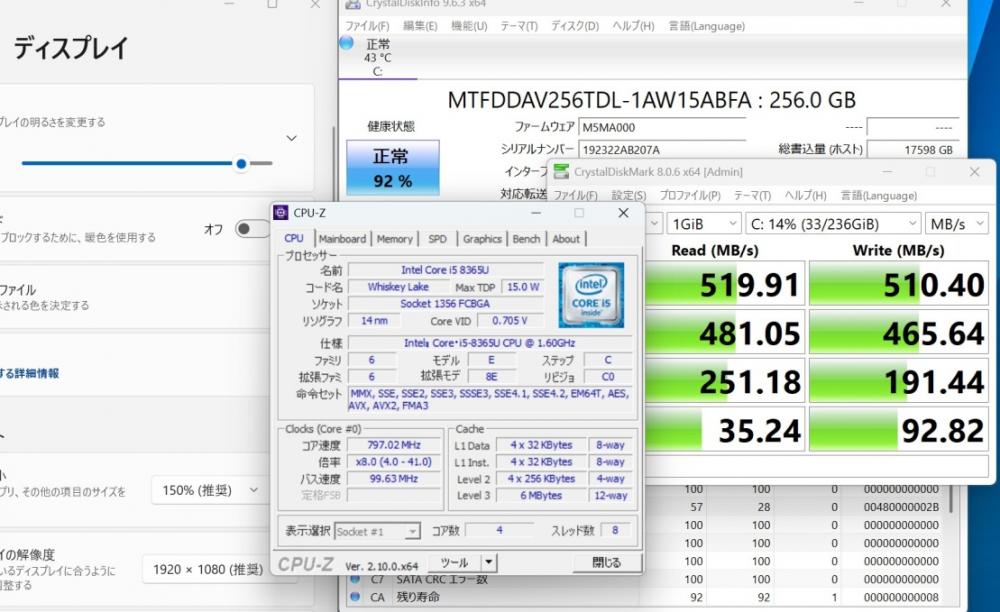Click the ツール button in CPU-Z
This screenshot has width=1000, height=612.
(x=454, y=562)
